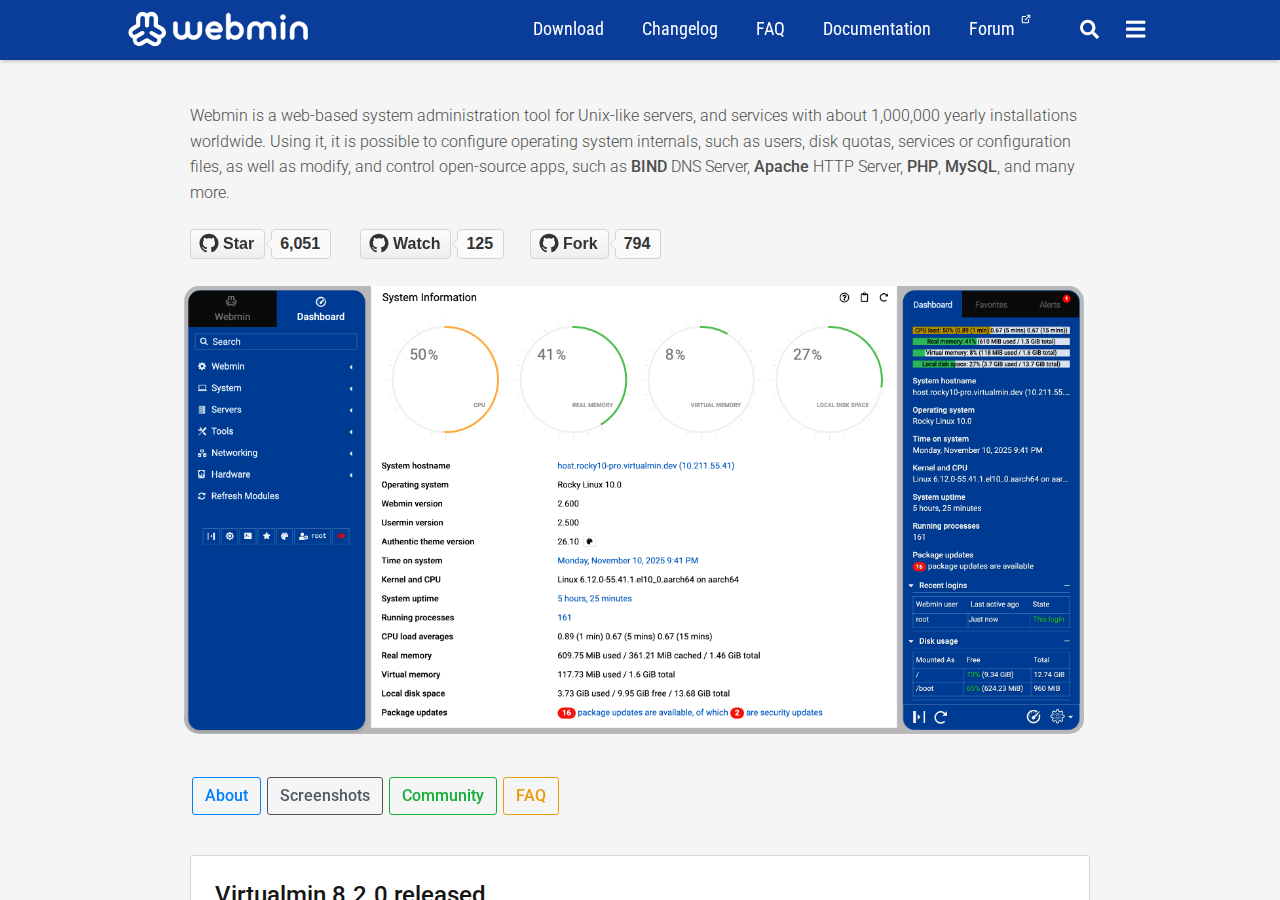This screenshot has width=1280, height=900.
Task: Expand the Hardware category in the sidebar
Action: 276,474
